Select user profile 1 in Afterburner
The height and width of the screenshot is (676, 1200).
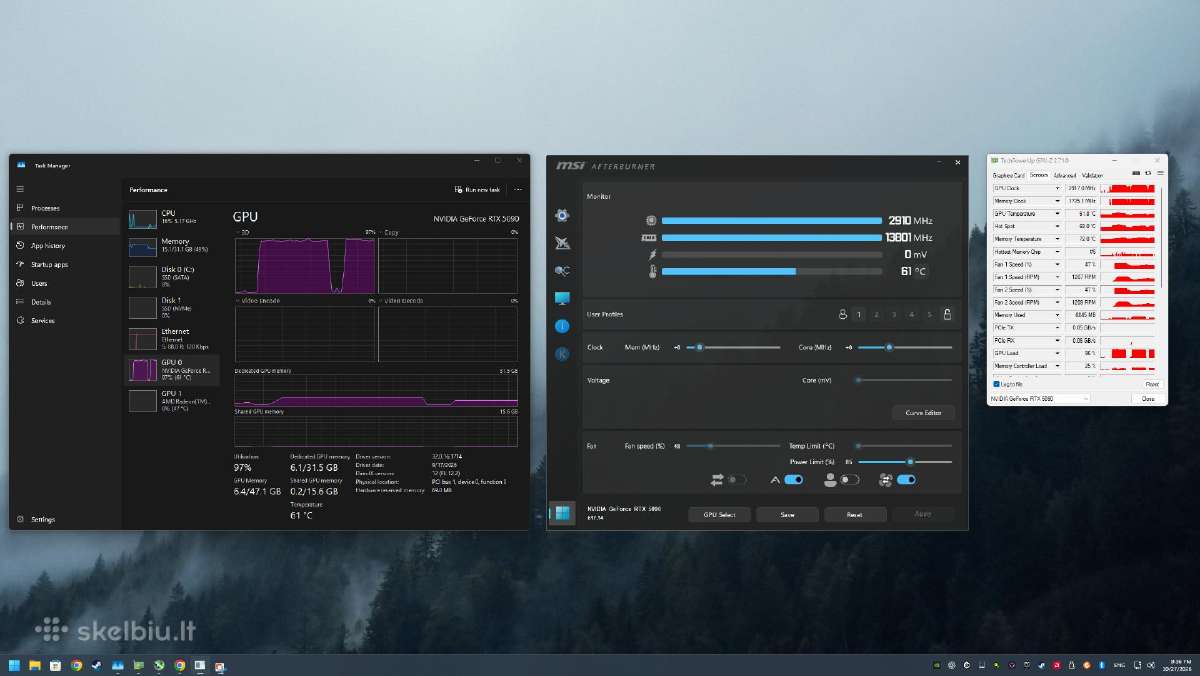tap(859, 315)
